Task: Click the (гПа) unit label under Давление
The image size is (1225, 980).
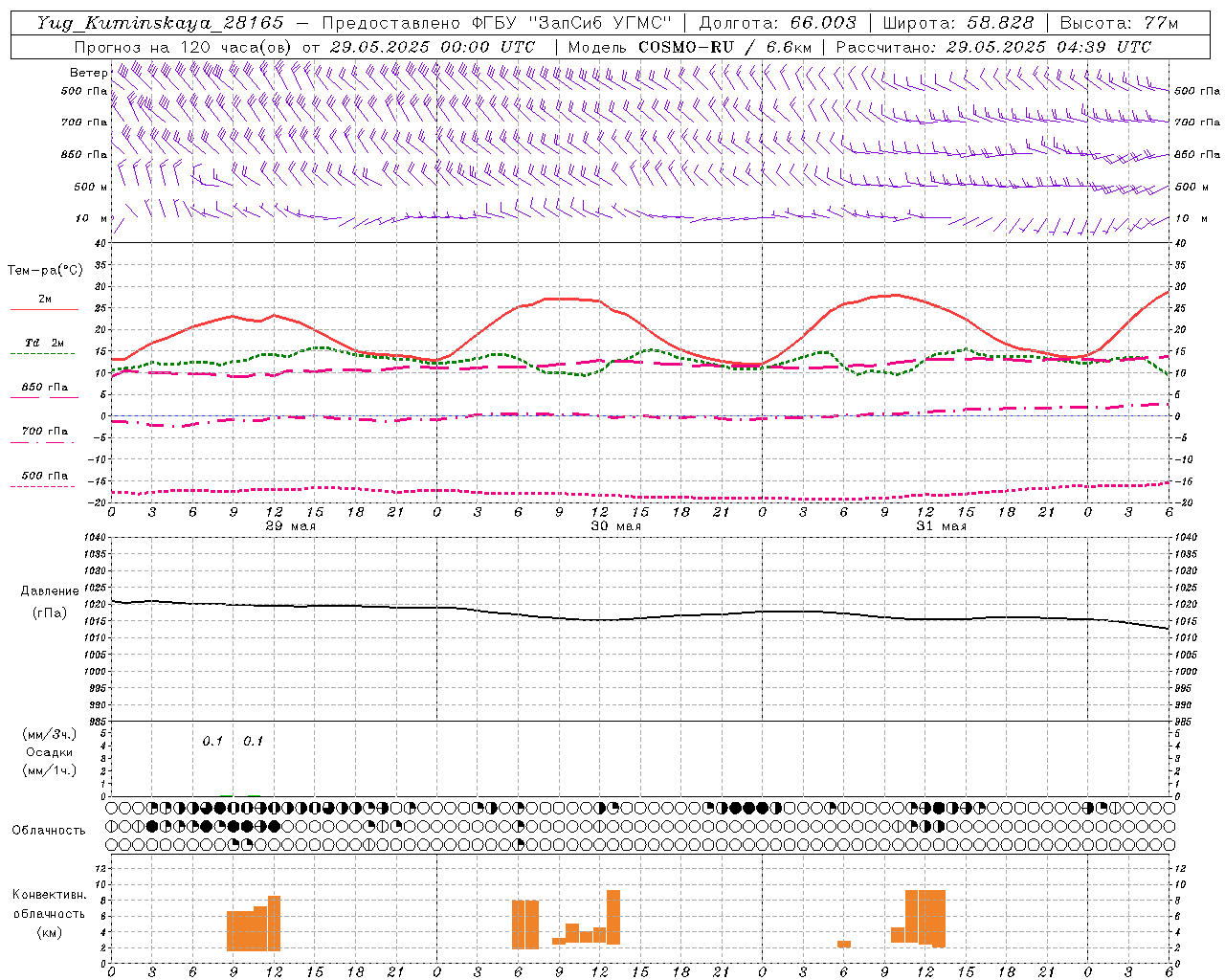Action: 48,613
